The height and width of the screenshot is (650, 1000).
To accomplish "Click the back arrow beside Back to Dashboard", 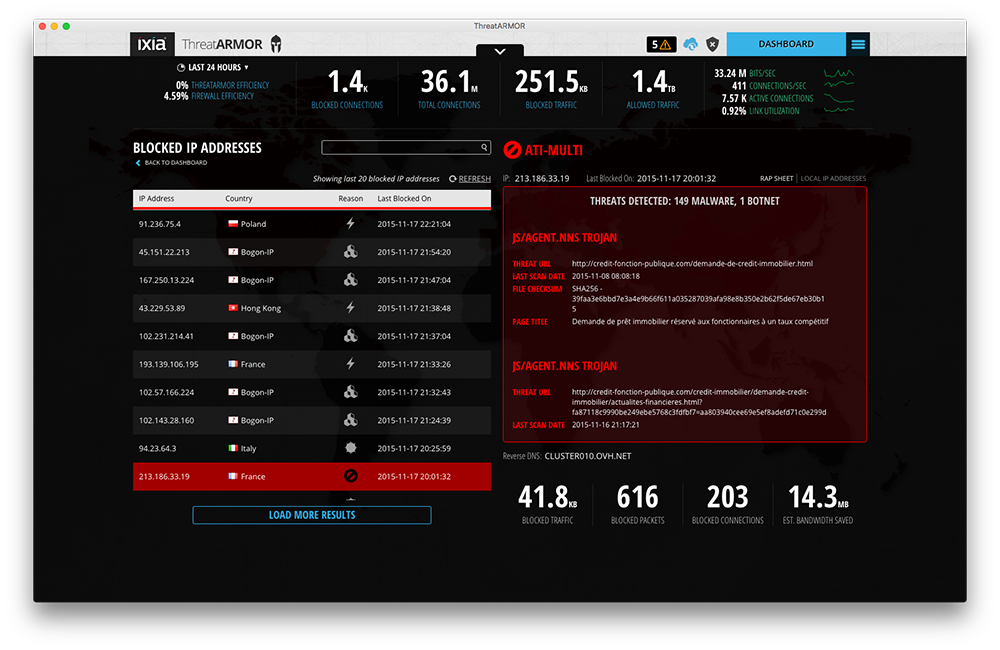I will click(138, 163).
